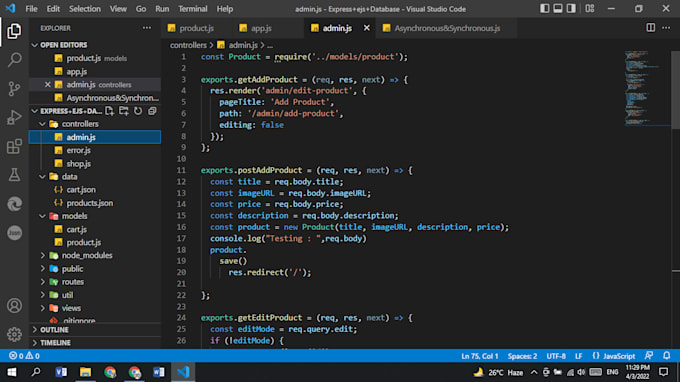The image size is (680, 382).
Task: Click Ln 75, Col 1 status item
Action: [480, 356]
